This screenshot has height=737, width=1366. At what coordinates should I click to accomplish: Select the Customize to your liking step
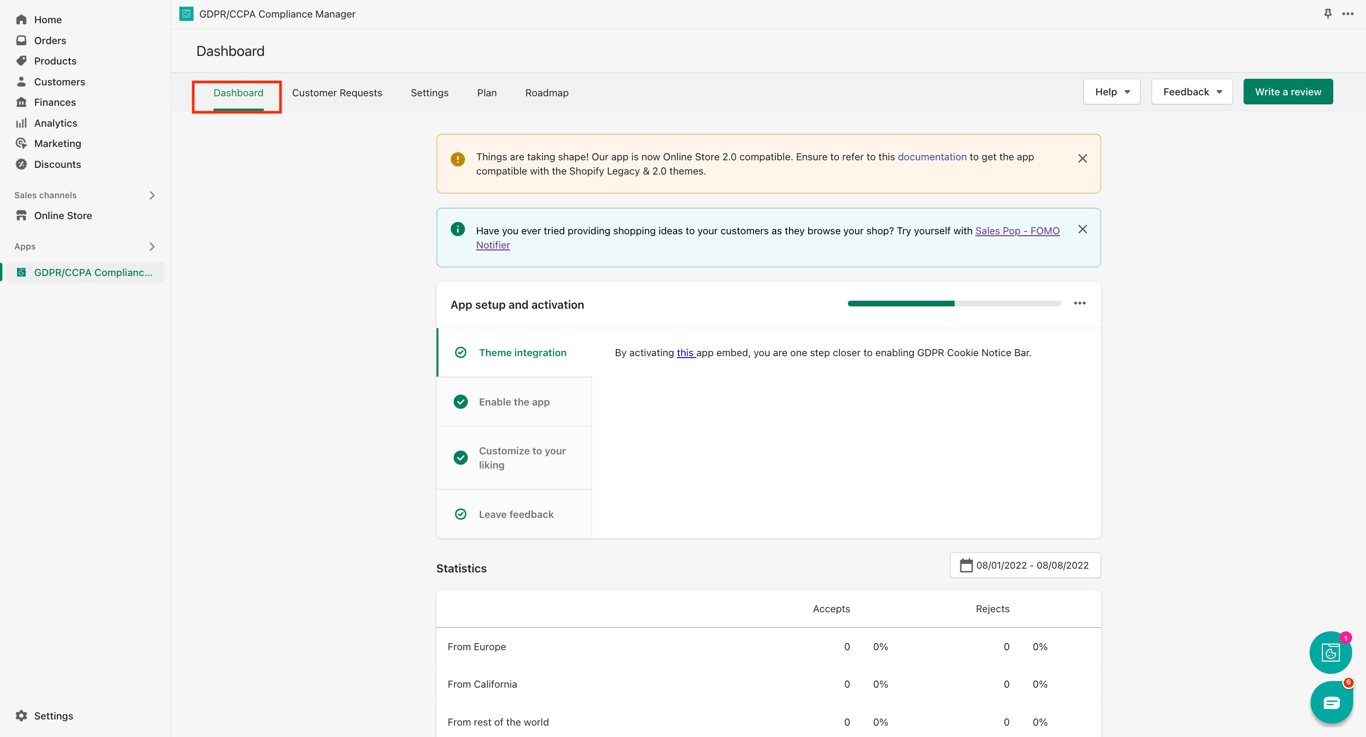514,458
